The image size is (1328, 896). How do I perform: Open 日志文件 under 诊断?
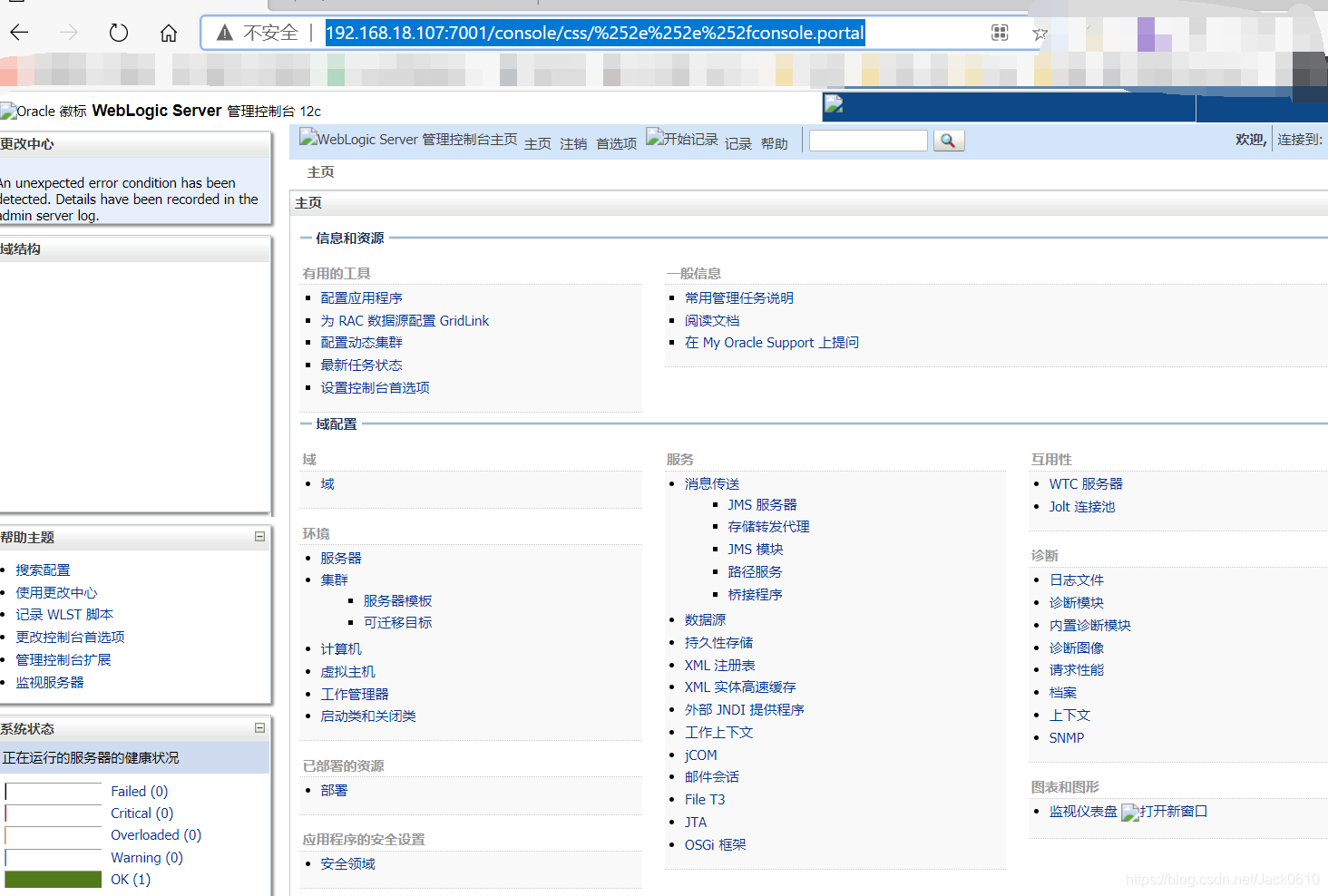coord(1077,579)
